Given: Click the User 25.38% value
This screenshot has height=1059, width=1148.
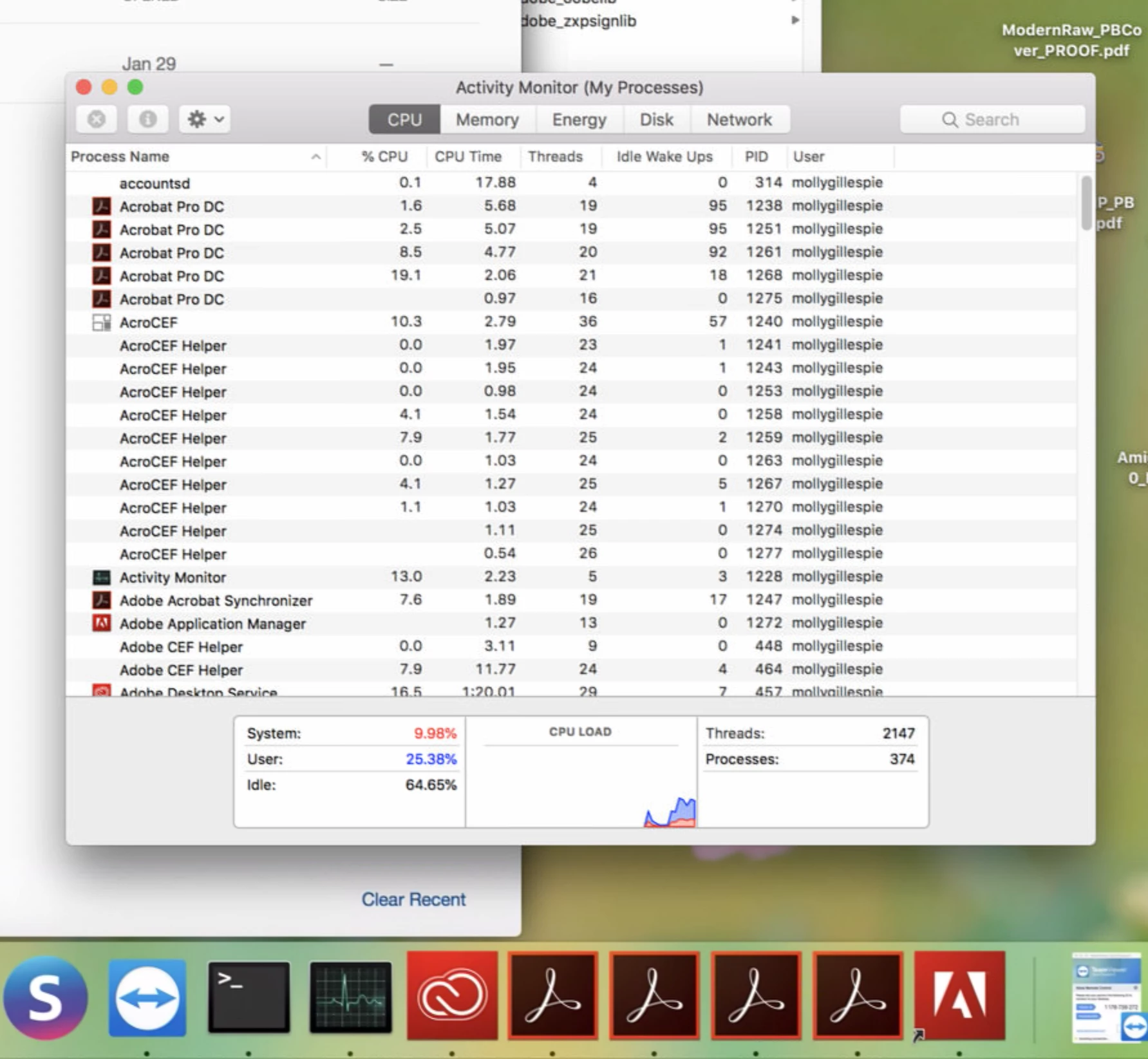Looking at the screenshot, I should tap(431, 759).
